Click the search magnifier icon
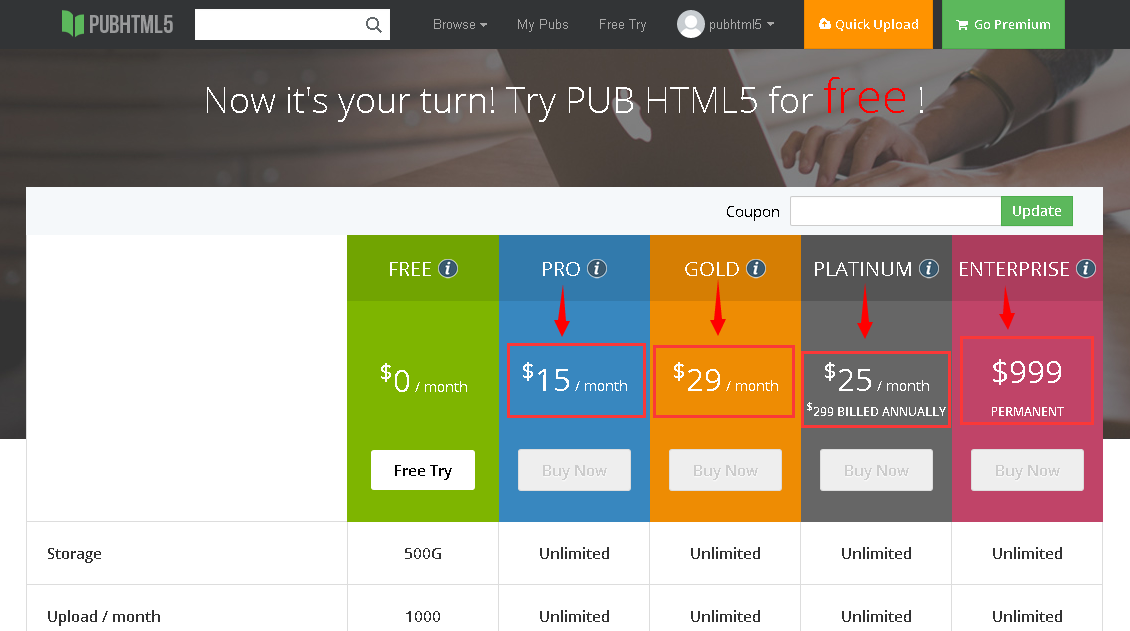Screen dimensions: 1130x631 pos(373,24)
